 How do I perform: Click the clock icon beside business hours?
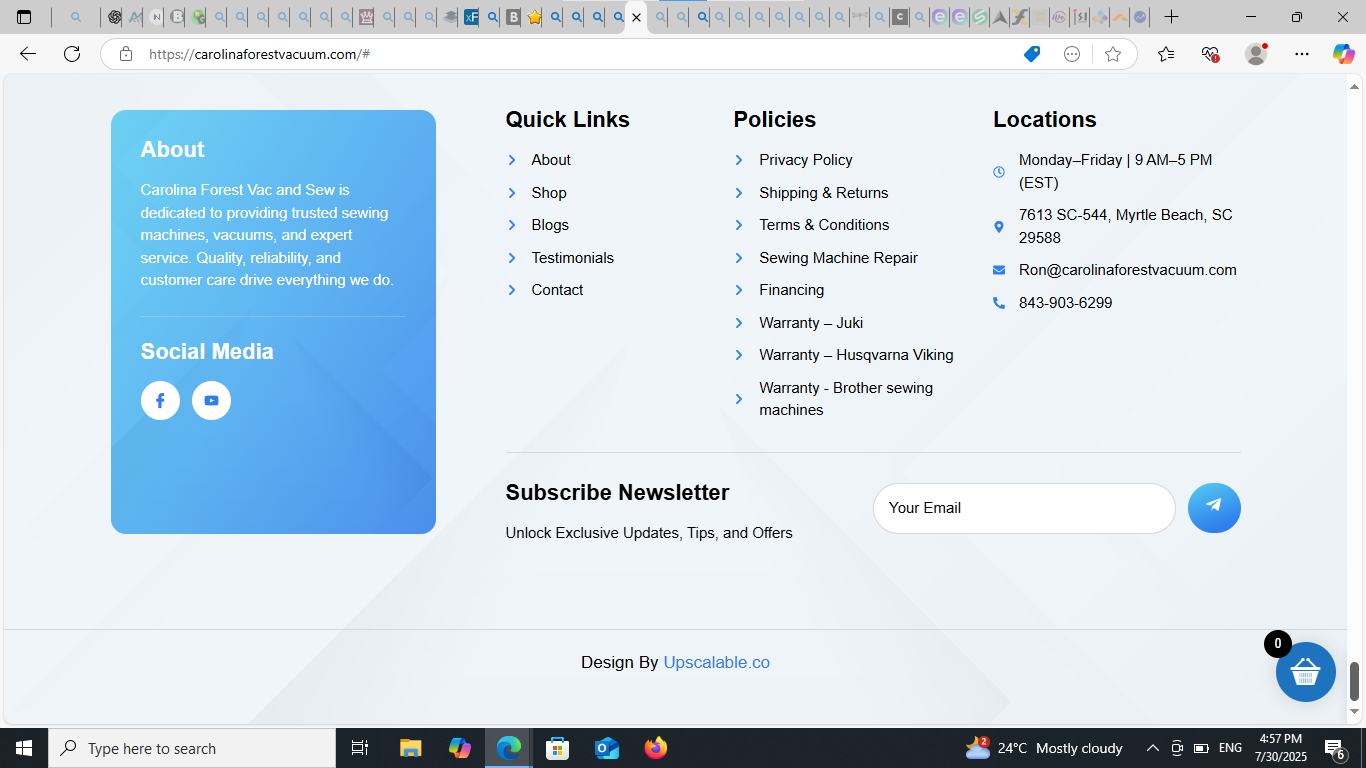pyautogui.click(x=998, y=172)
